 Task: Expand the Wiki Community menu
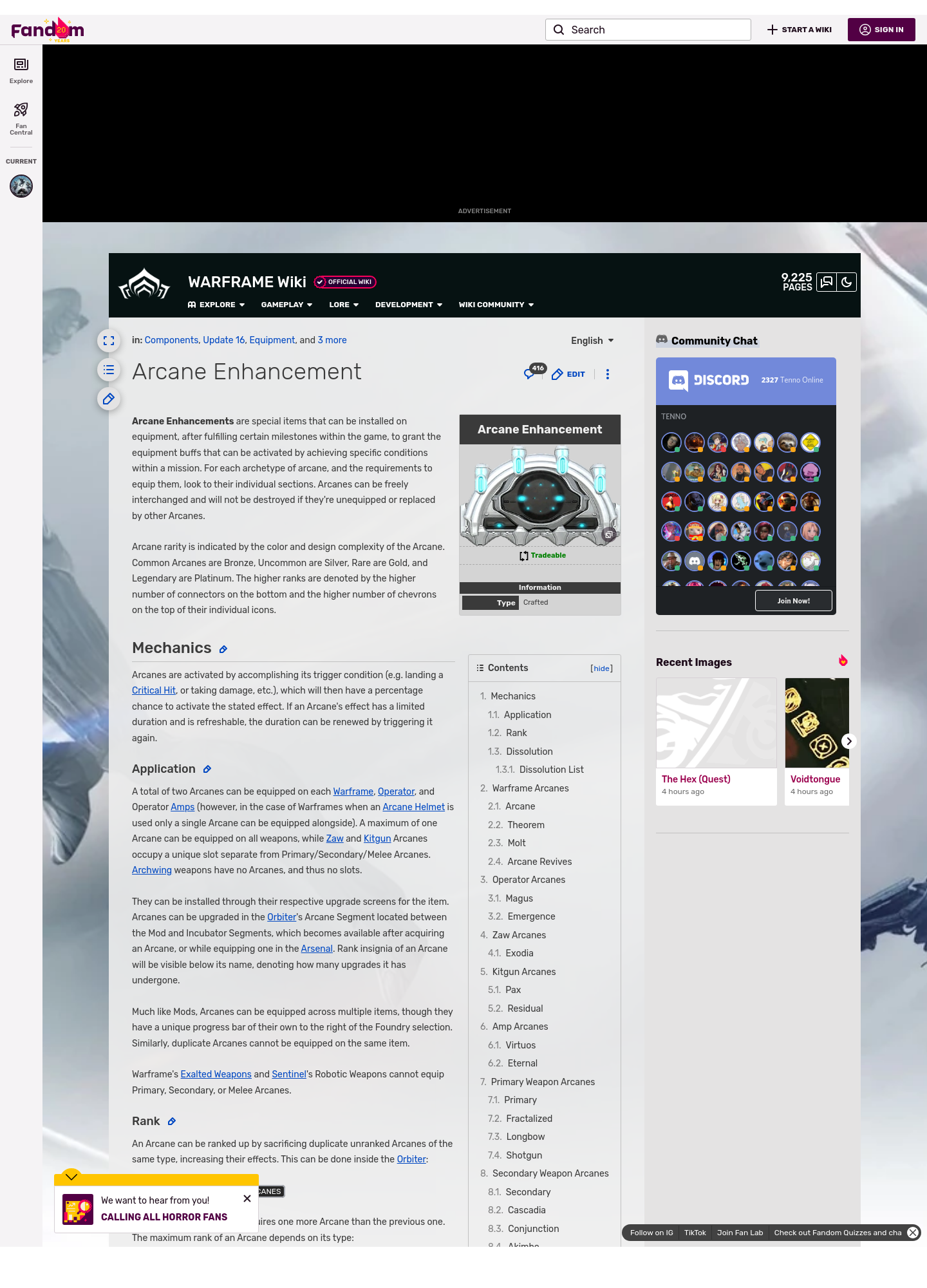pos(496,305)
